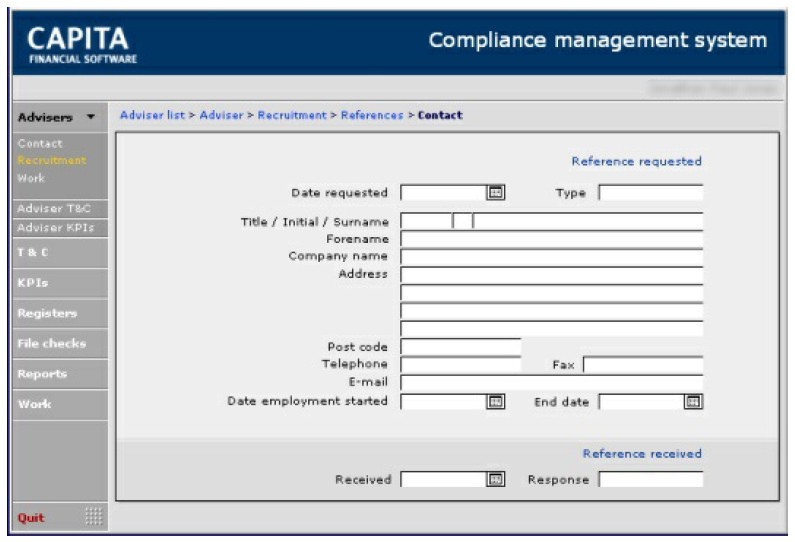Click the Post code input field
795x542 pixels.
click(x=460, y=347)
